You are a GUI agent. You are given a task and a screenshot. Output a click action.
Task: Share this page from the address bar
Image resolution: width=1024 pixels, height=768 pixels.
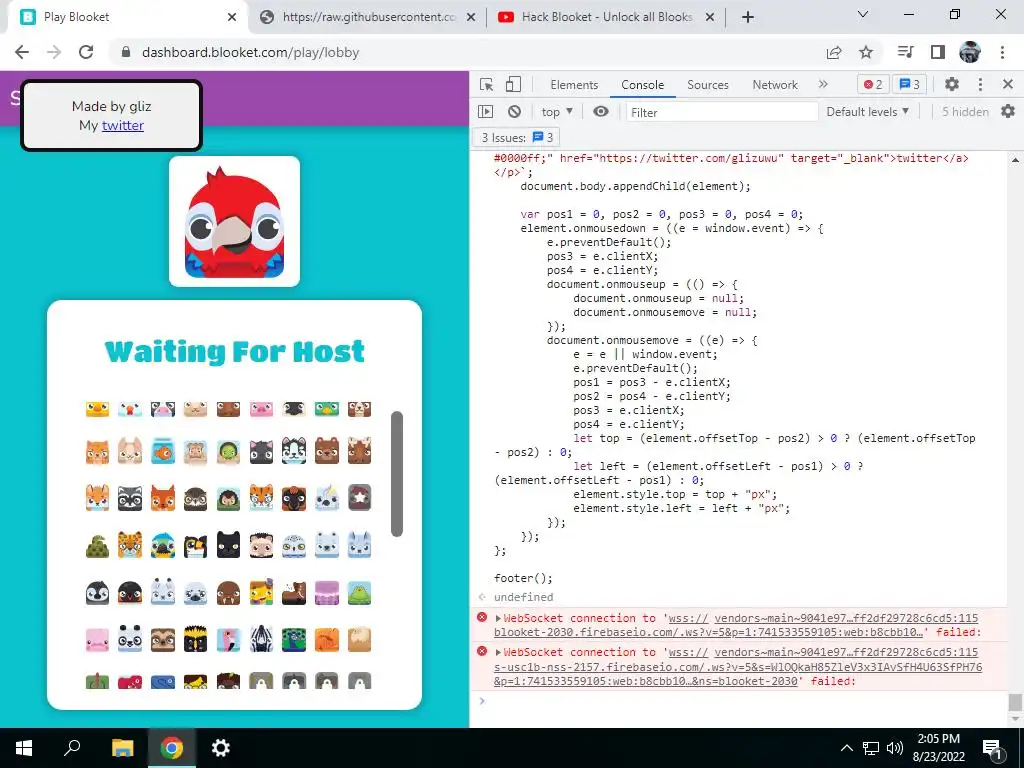(x=834, y=52)
